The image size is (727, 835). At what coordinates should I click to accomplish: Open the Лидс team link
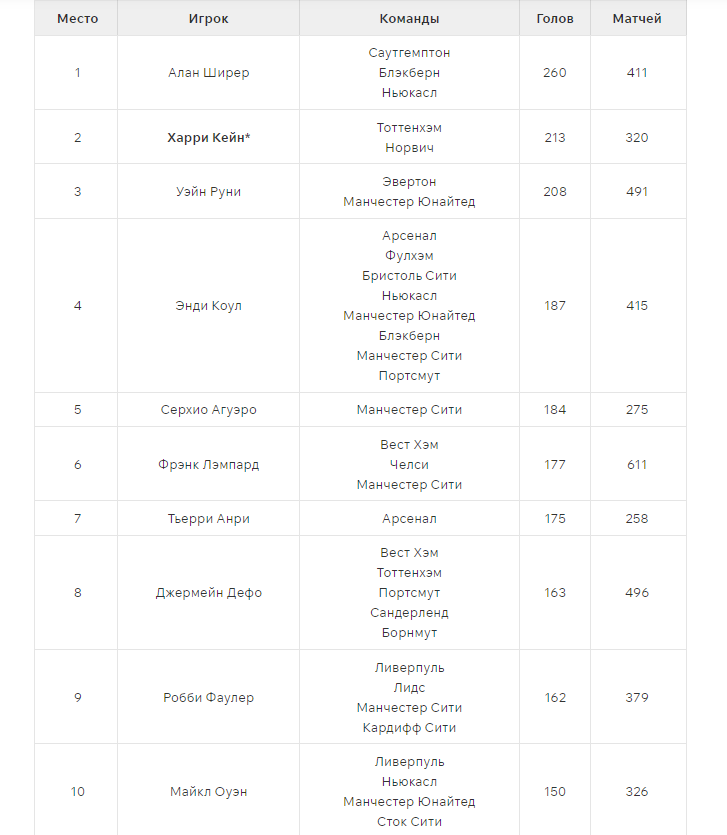tap(409, 688)
